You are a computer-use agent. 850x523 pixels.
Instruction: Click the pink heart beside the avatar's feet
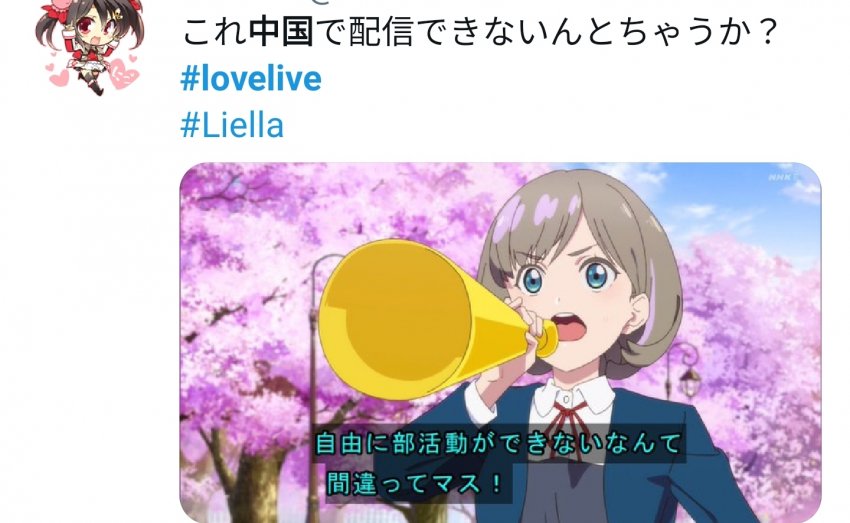tap(124, 74)
